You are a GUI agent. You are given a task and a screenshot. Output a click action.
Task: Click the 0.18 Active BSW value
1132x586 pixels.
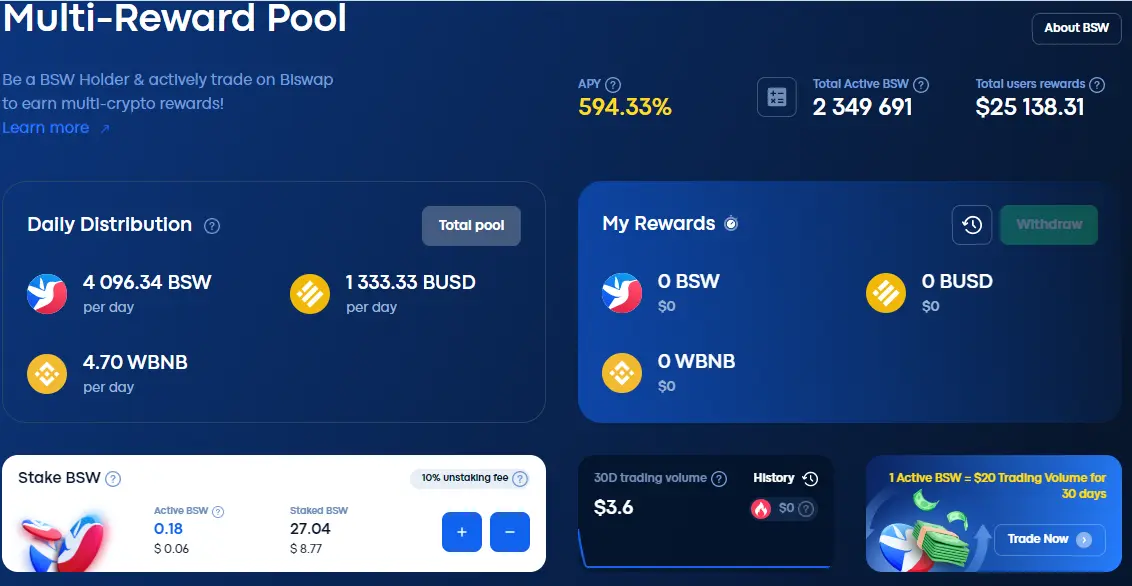(x=168, y=529)
